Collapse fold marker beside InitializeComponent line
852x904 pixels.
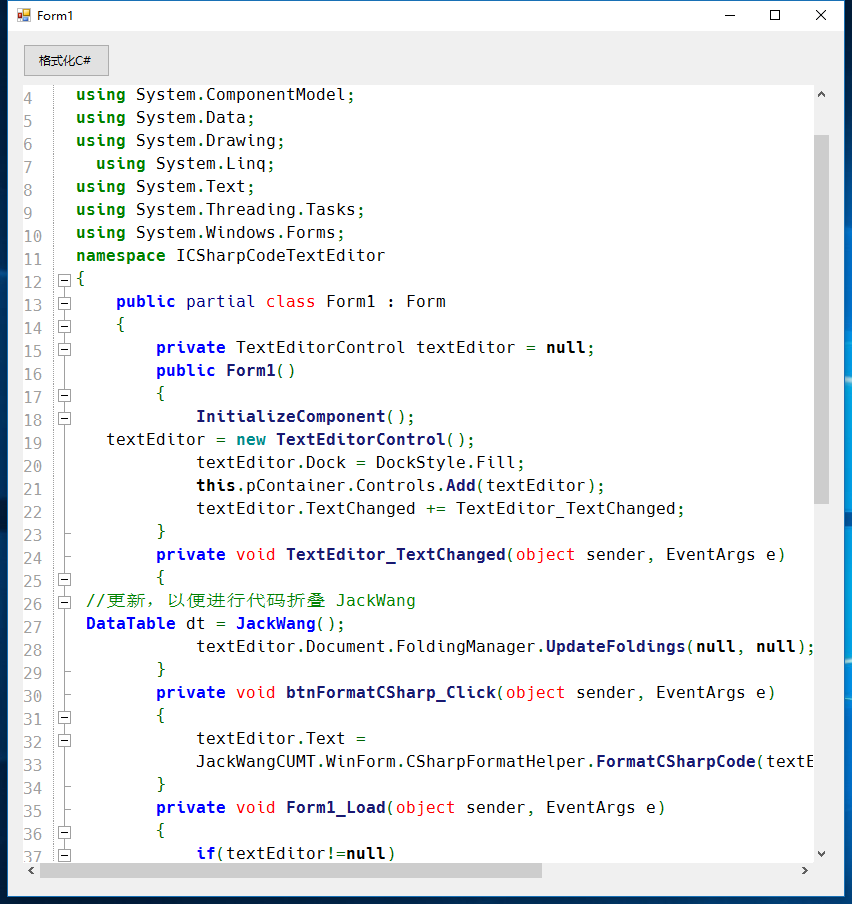tap(63, 418)
